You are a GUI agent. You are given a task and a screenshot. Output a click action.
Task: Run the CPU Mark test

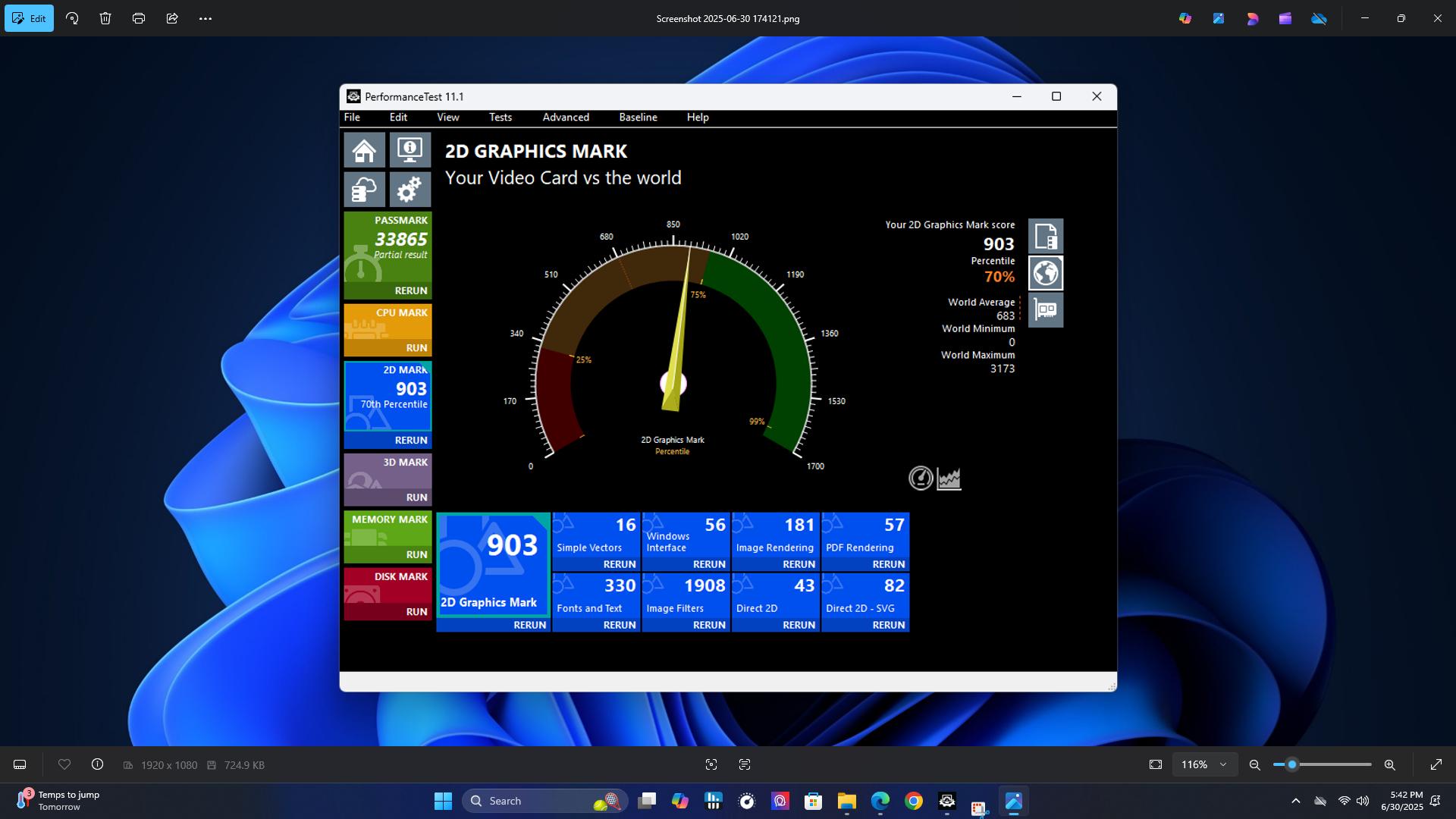pyautogui.click(x=416, y=348)
